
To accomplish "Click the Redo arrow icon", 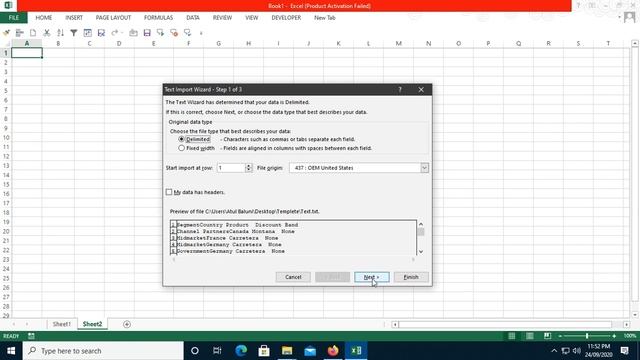I will click(x=115, y=33).
